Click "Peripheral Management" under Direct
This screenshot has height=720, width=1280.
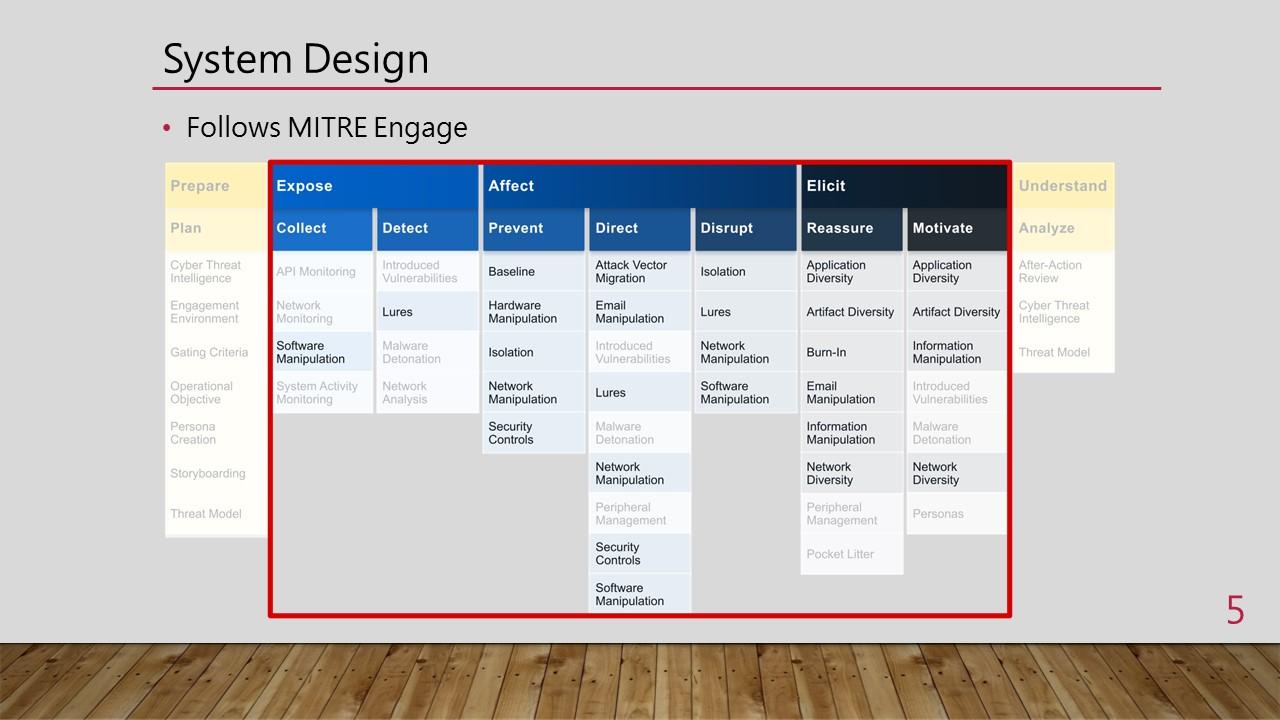pyautogui.click(x=640, y=514)
